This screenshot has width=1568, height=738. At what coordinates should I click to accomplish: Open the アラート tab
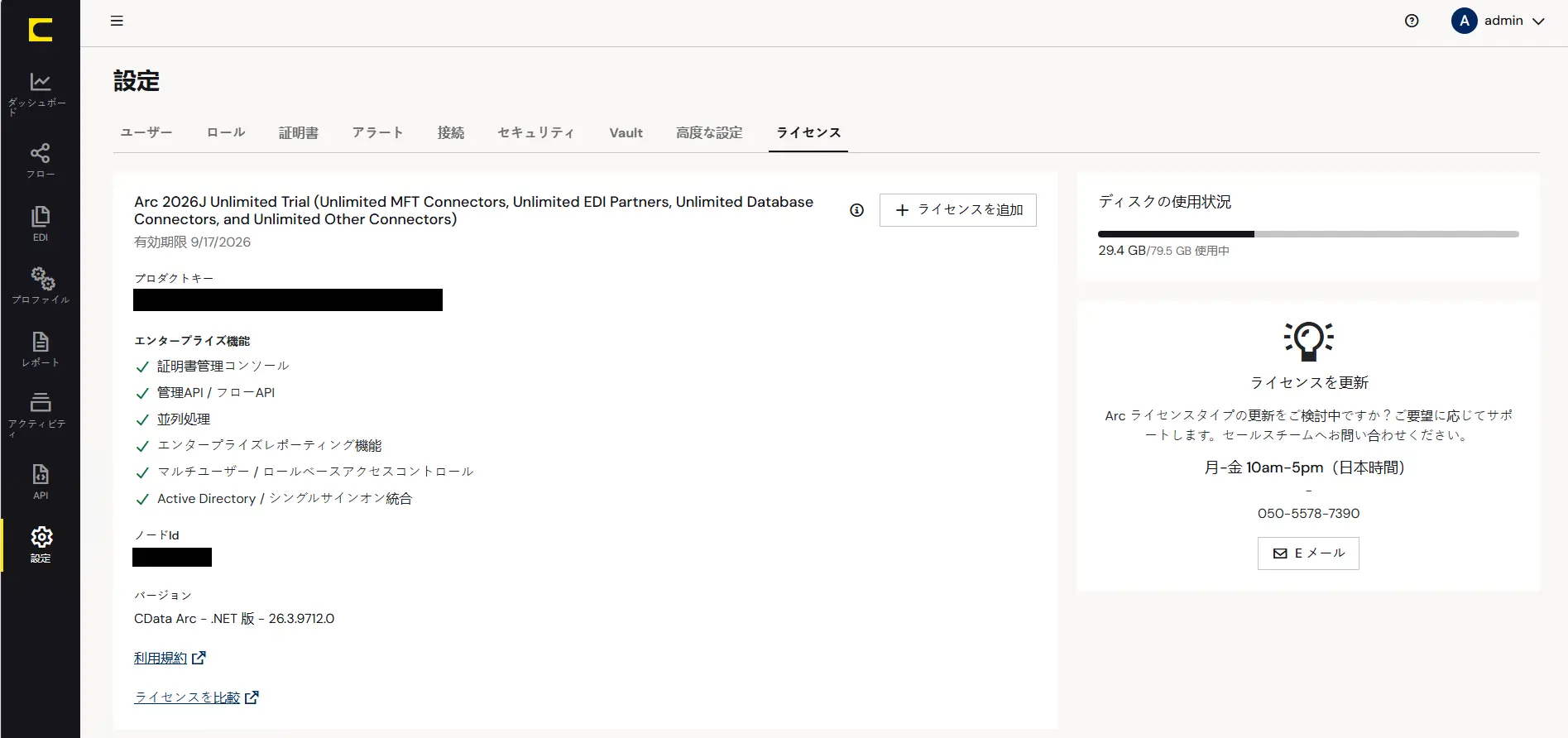click(378, 132)
